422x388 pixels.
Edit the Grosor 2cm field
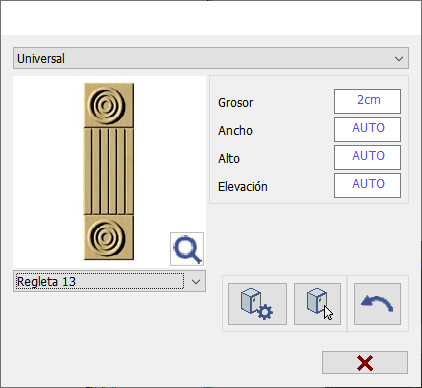click(x=367, y=101)
